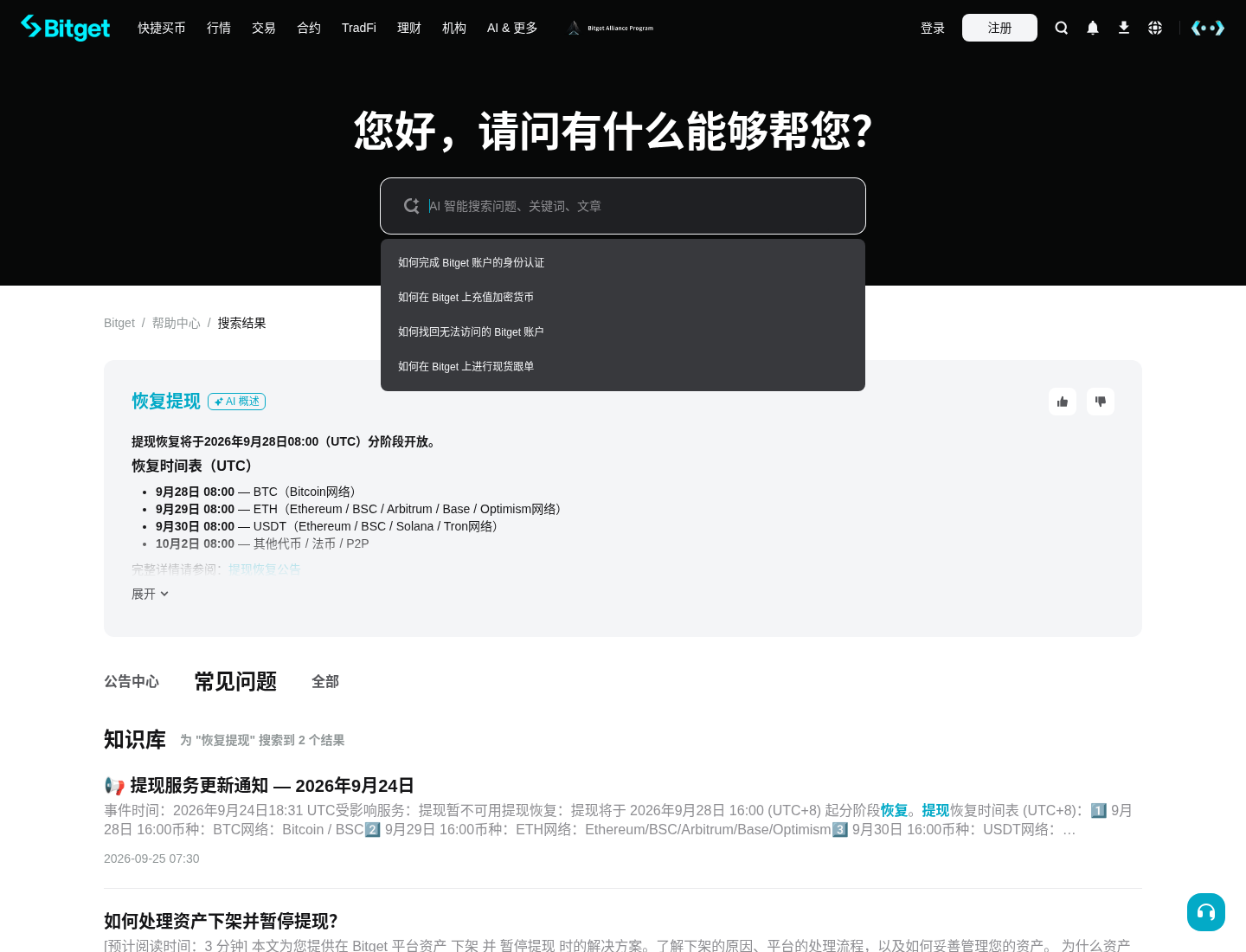Click the 恢复时间表（UTC）subheading
Screen dimensions: 1246x952
[x=196, y=466]
